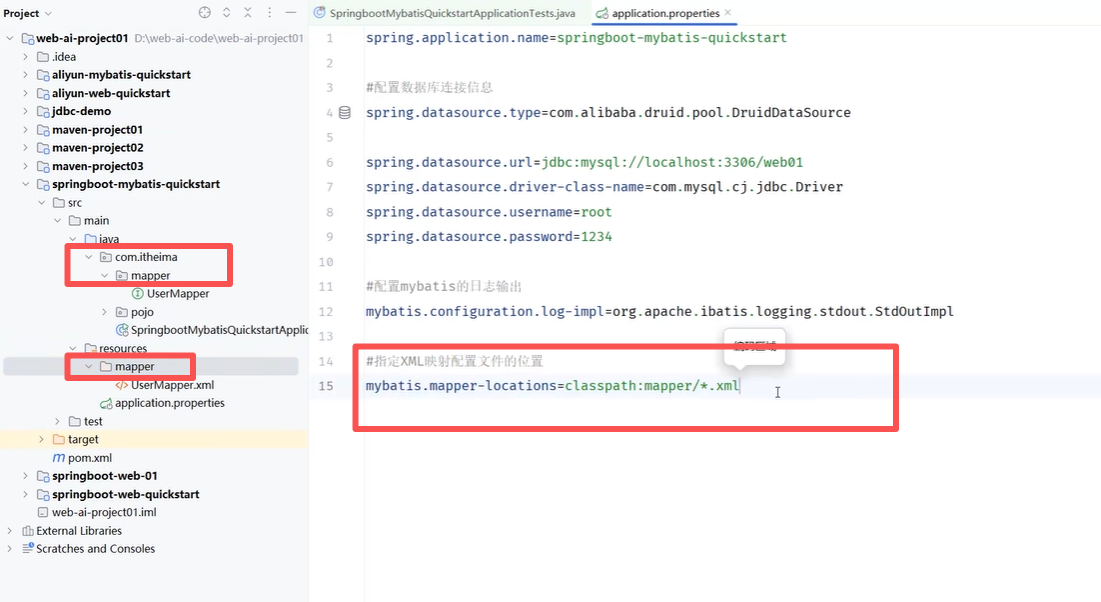Click the mybatis.configuration.log-impl property line
This screenshot has height=602, width=1101.
(659, 311)
